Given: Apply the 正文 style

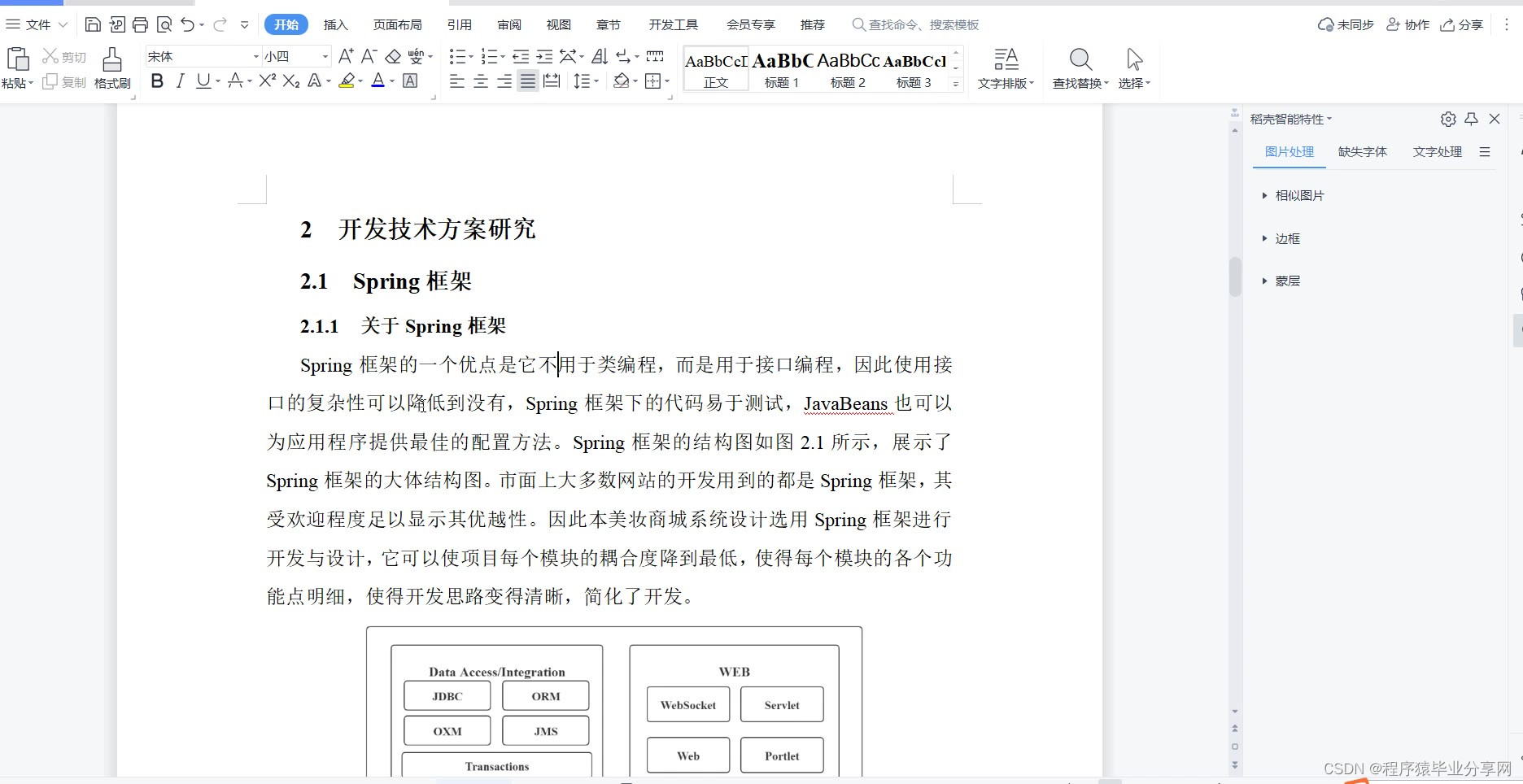Looking at the screenshot, I should (x=716, y=68).
